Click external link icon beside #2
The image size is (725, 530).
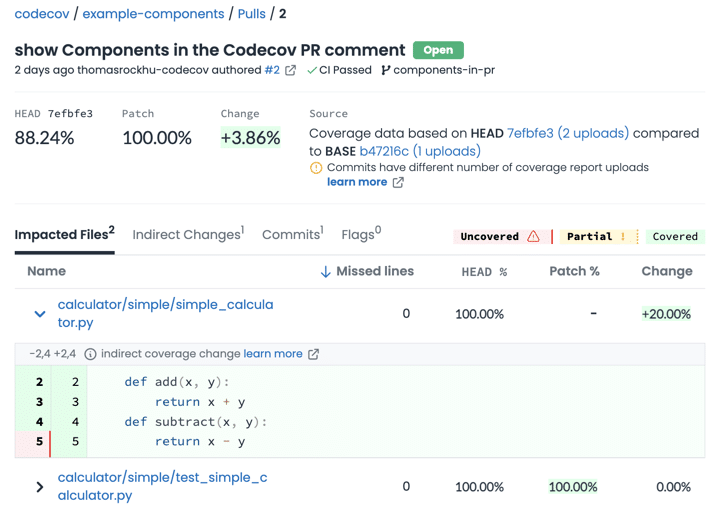point(290,70)
